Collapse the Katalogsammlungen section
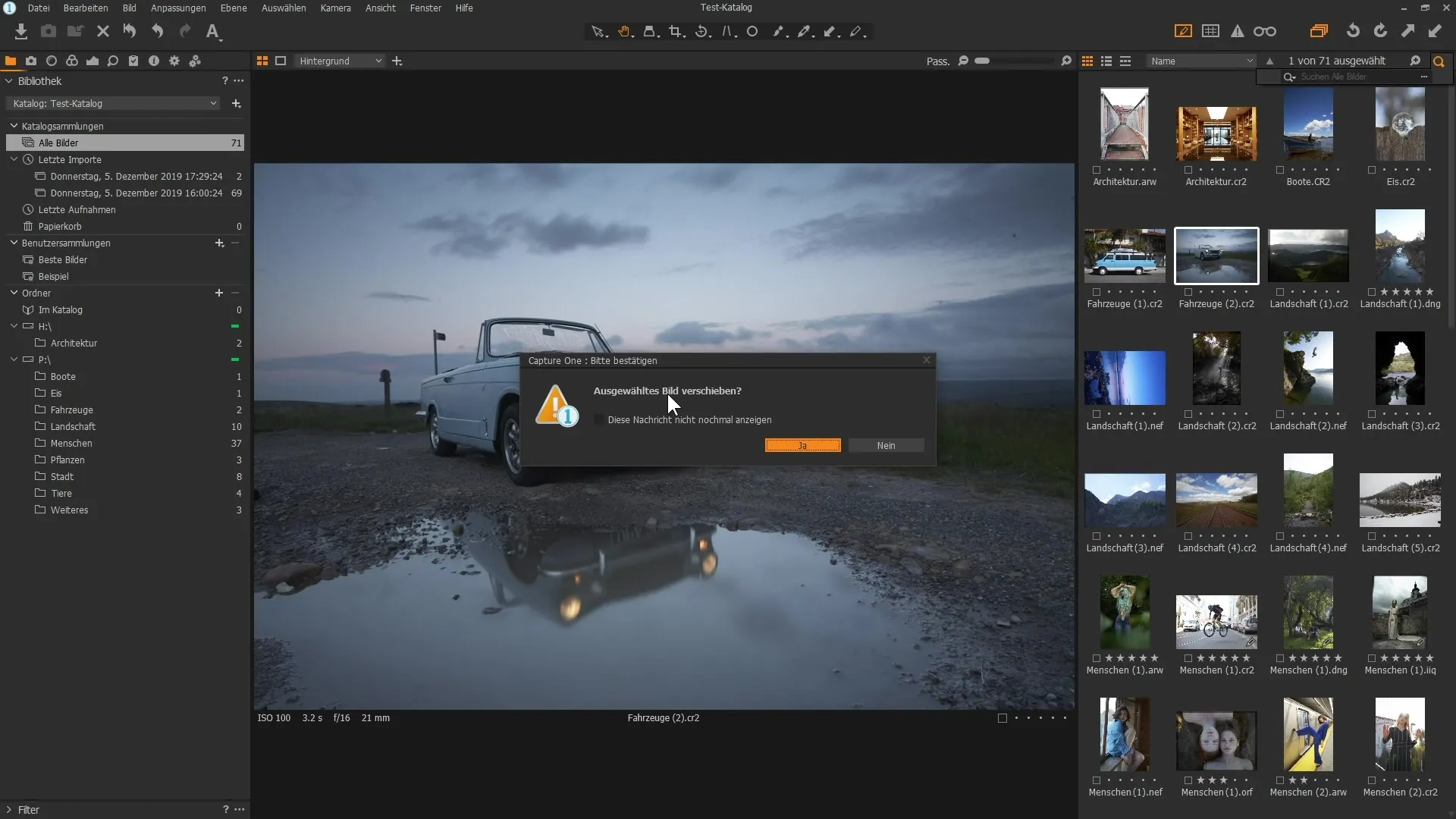The image size is (1456, 819). pyautogui.click(x=14, y=126)
